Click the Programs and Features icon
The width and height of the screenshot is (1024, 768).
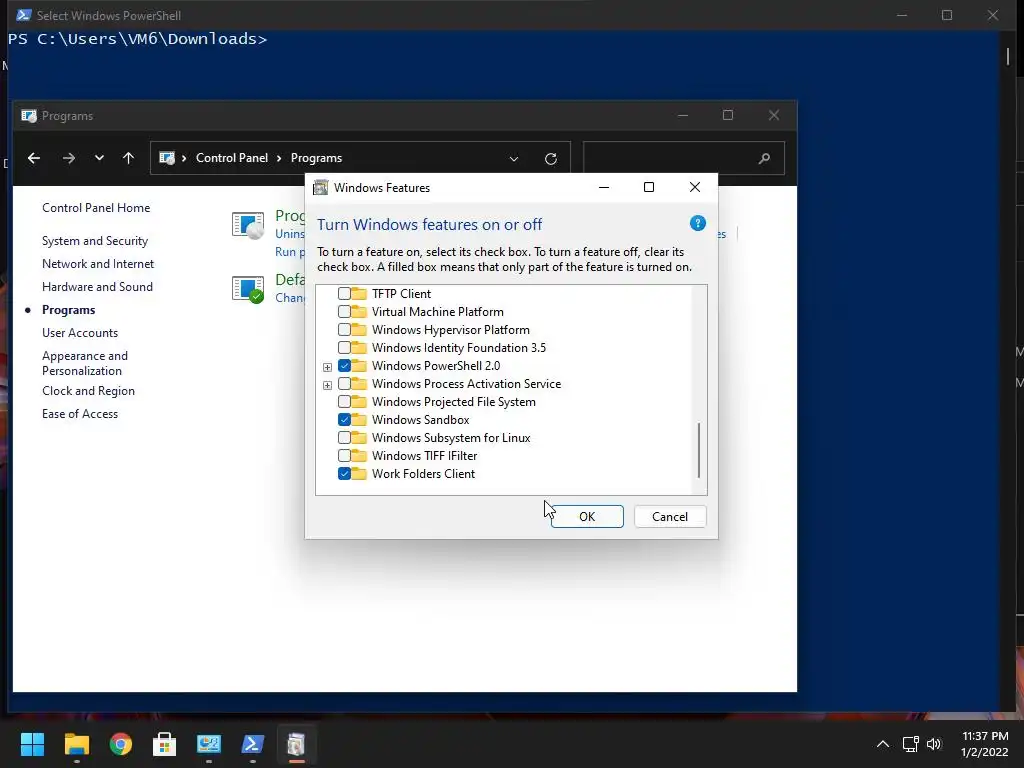[248, 225]
